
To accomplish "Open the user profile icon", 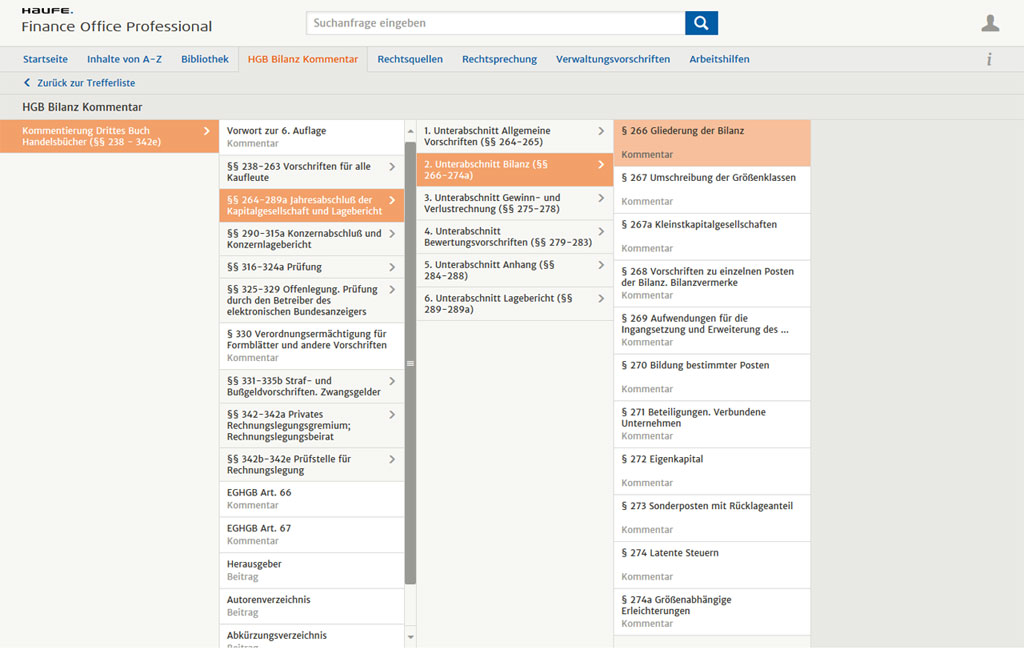I will pyautogui.click(x=990, y=24).
